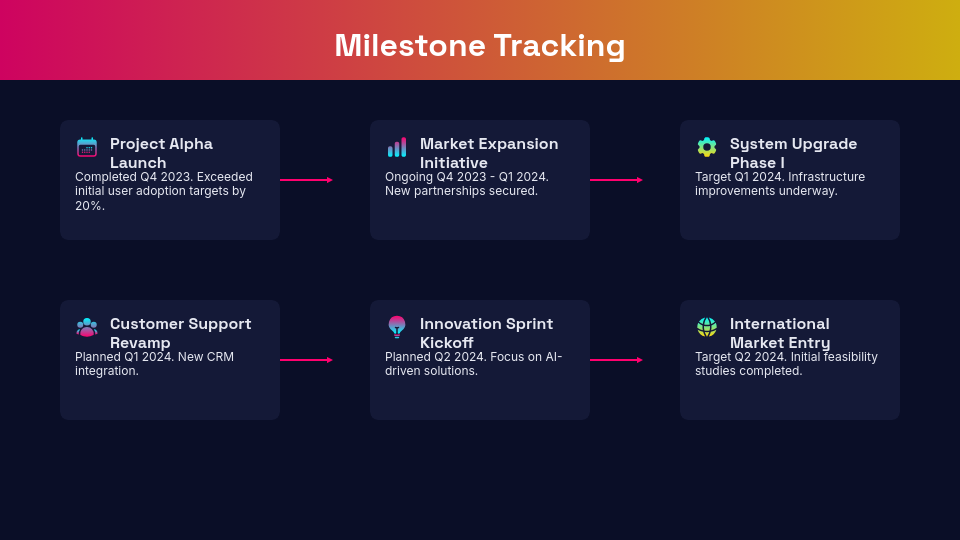Select the arrow pointing toward System Upgrade card

616,180
